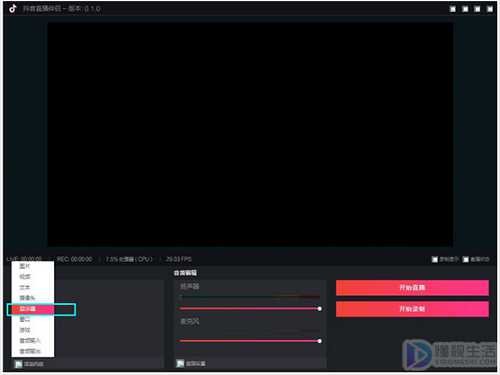This screenshot has width=500, height=375.
Task: Click the start live (开始直播) red button
Action: click(412, 288)
